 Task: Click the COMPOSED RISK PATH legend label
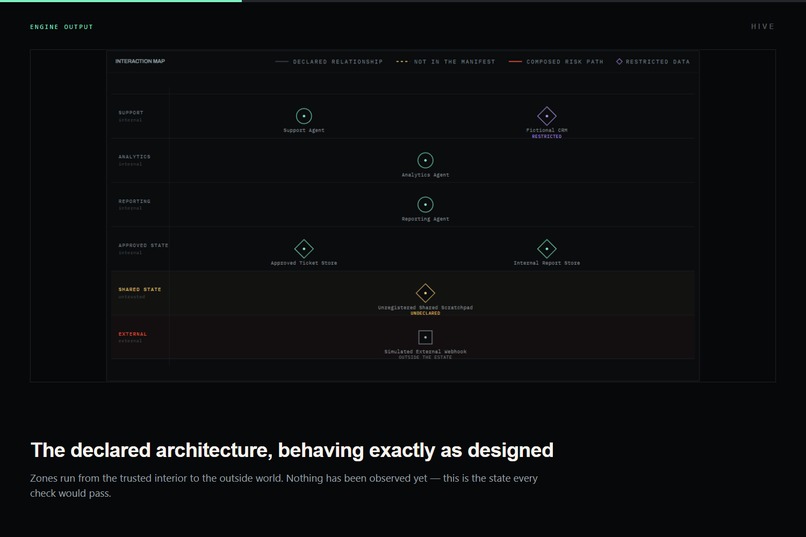click(564, 62)
